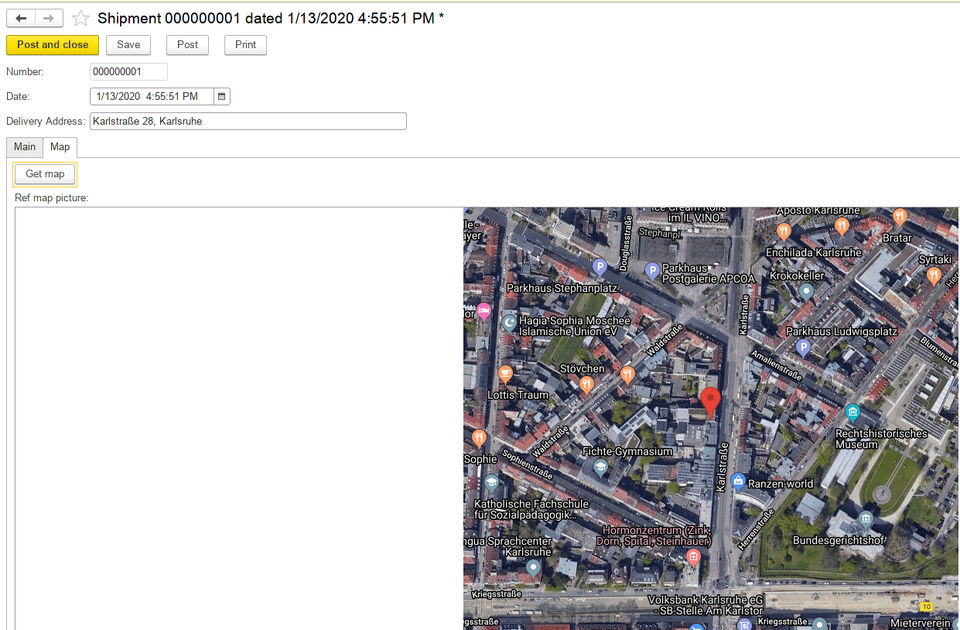The width and height of the screenshot is (960, 630).
Task: Click the lingua Sprachcenter map marker
Action: tap(533, 569)
